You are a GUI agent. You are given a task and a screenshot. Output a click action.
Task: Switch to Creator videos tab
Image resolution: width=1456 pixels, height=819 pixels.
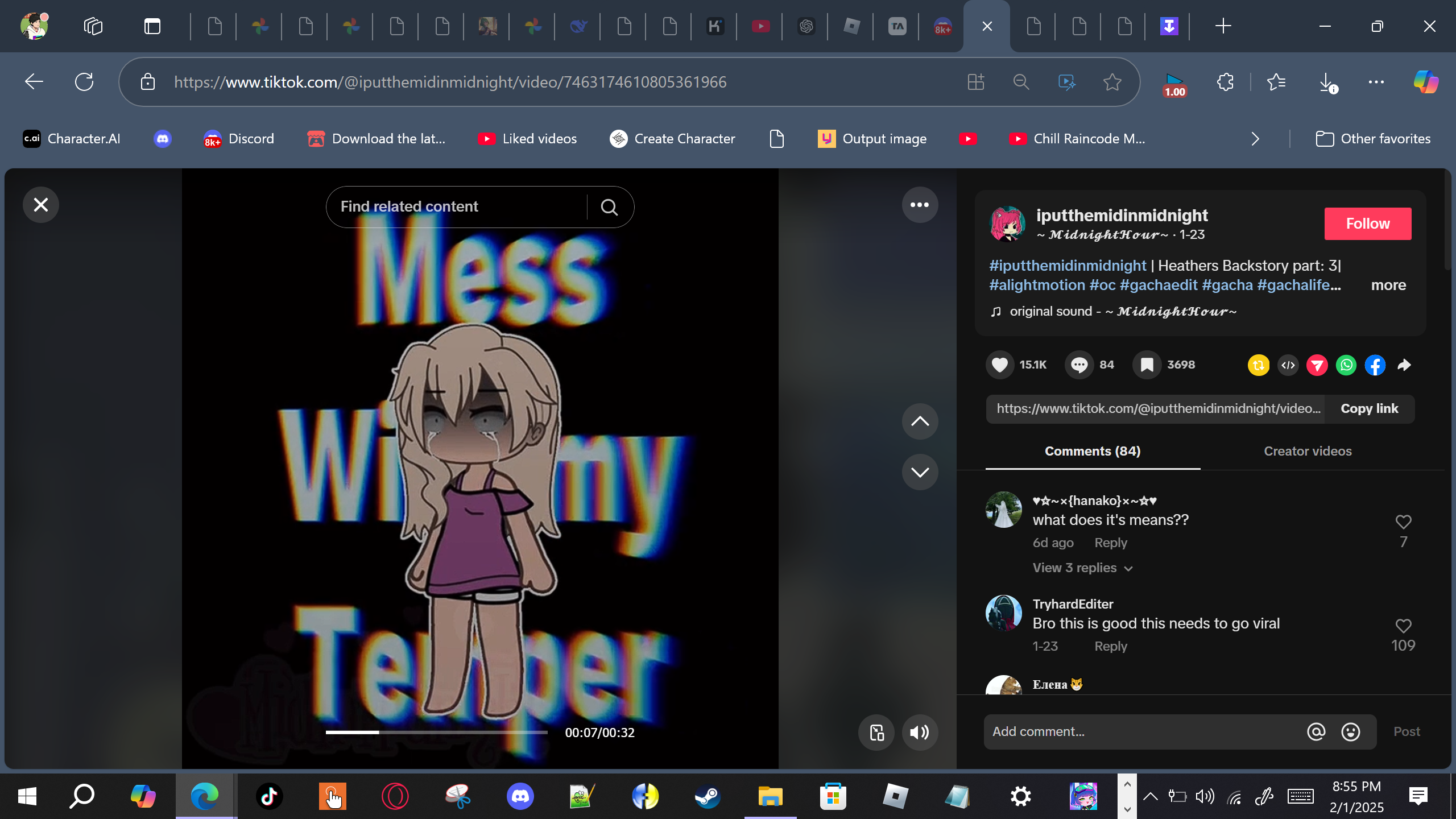(x=1308, y=452)
